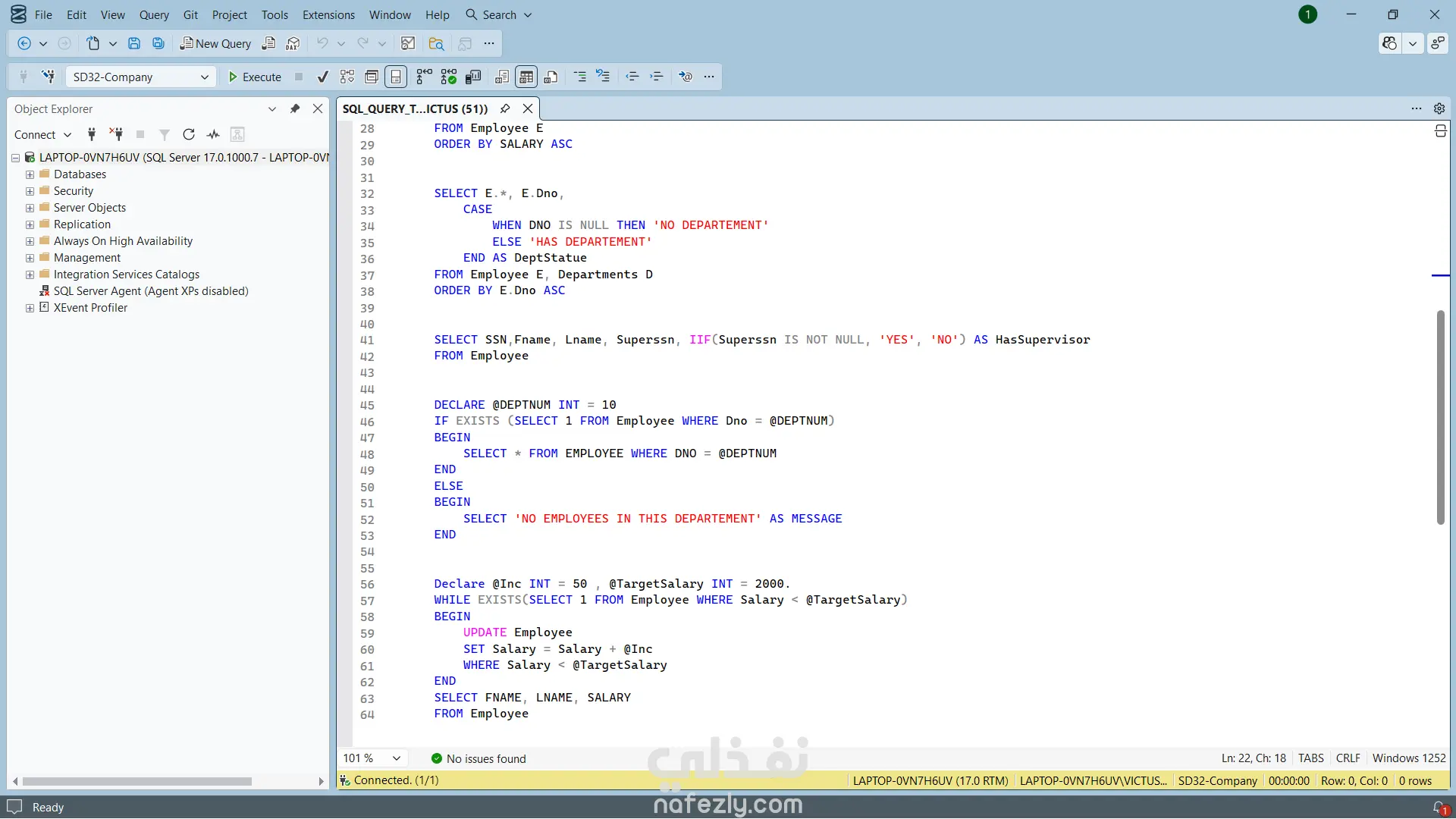Screen dimensions: 1456x819
Task: Click No issues found indicator
Action: click(x=479, y=758)
